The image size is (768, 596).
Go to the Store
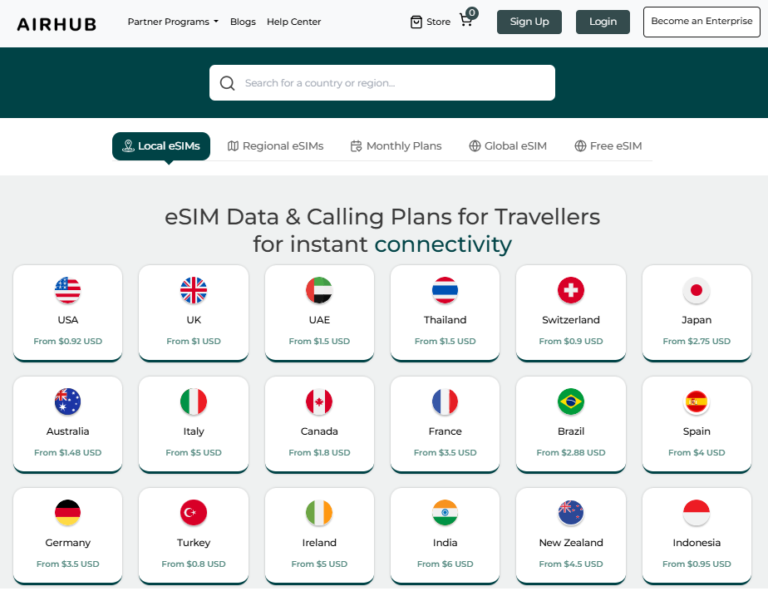(430, 22)
